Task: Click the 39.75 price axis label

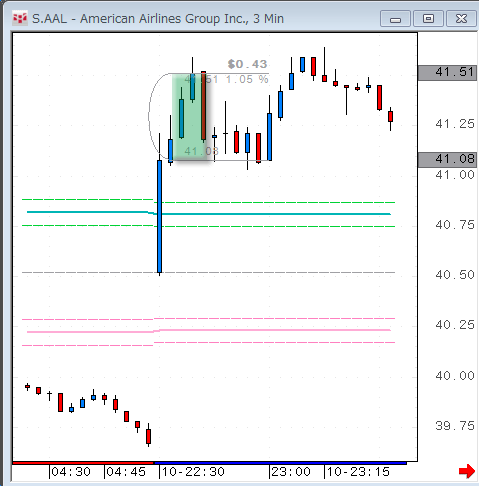Action: click(x=455, y=426)
